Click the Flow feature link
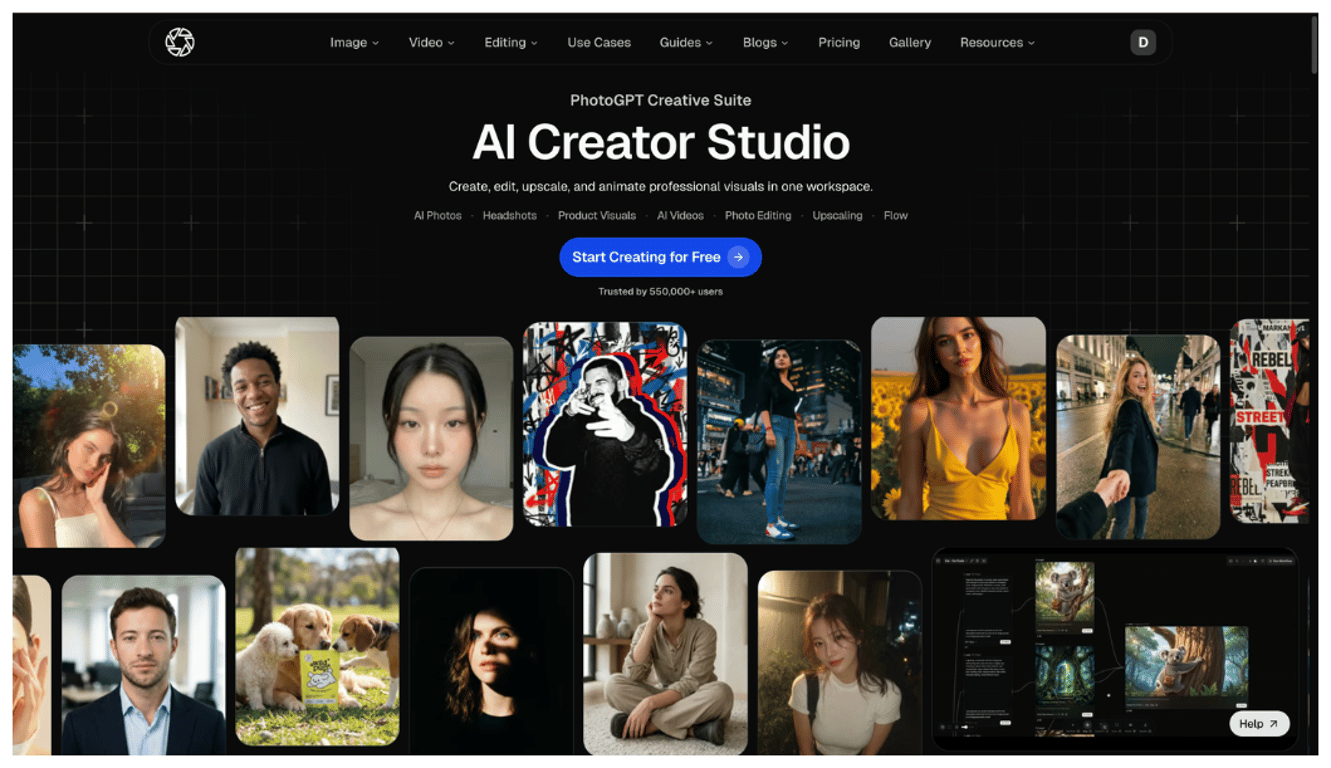The image size is (1331, 768). point(896,216)
